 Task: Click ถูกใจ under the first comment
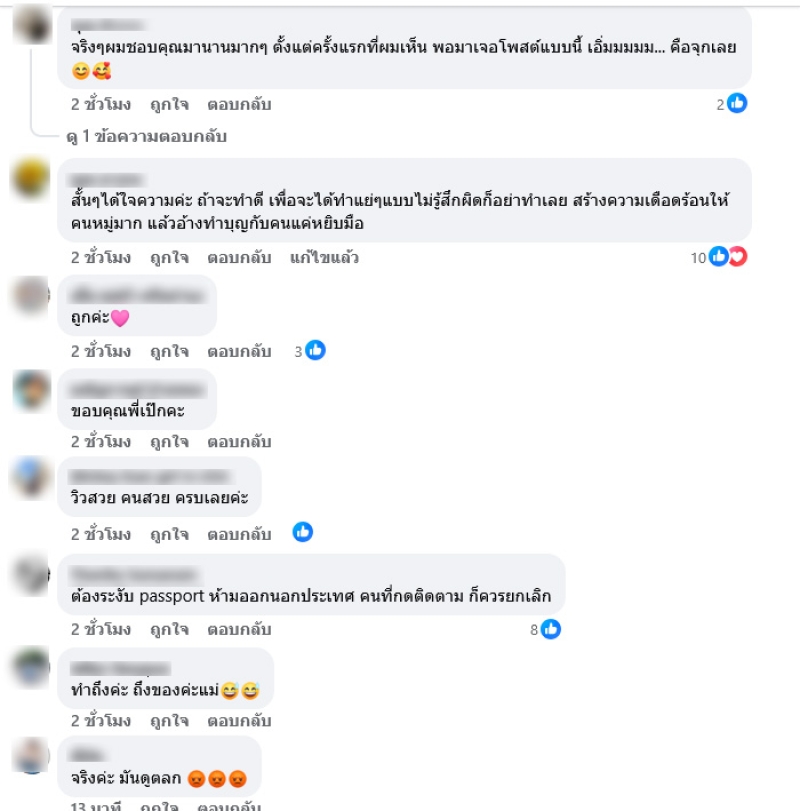click(169, 104)
